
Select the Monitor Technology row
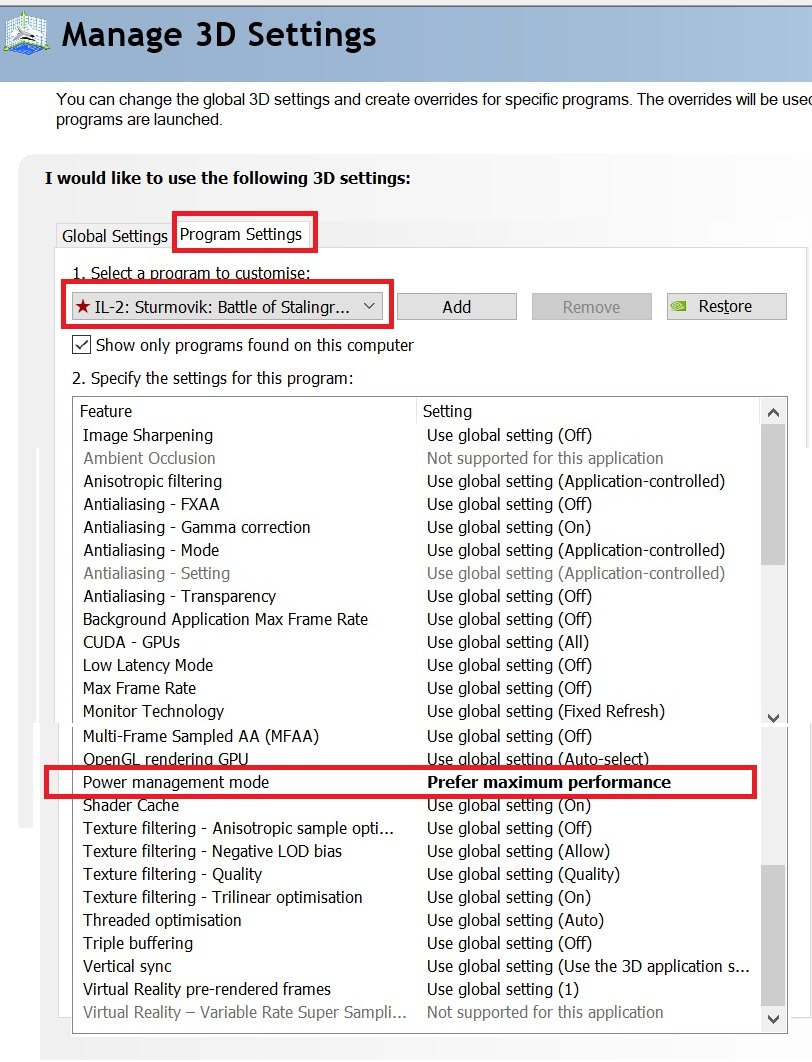(416, 711)
